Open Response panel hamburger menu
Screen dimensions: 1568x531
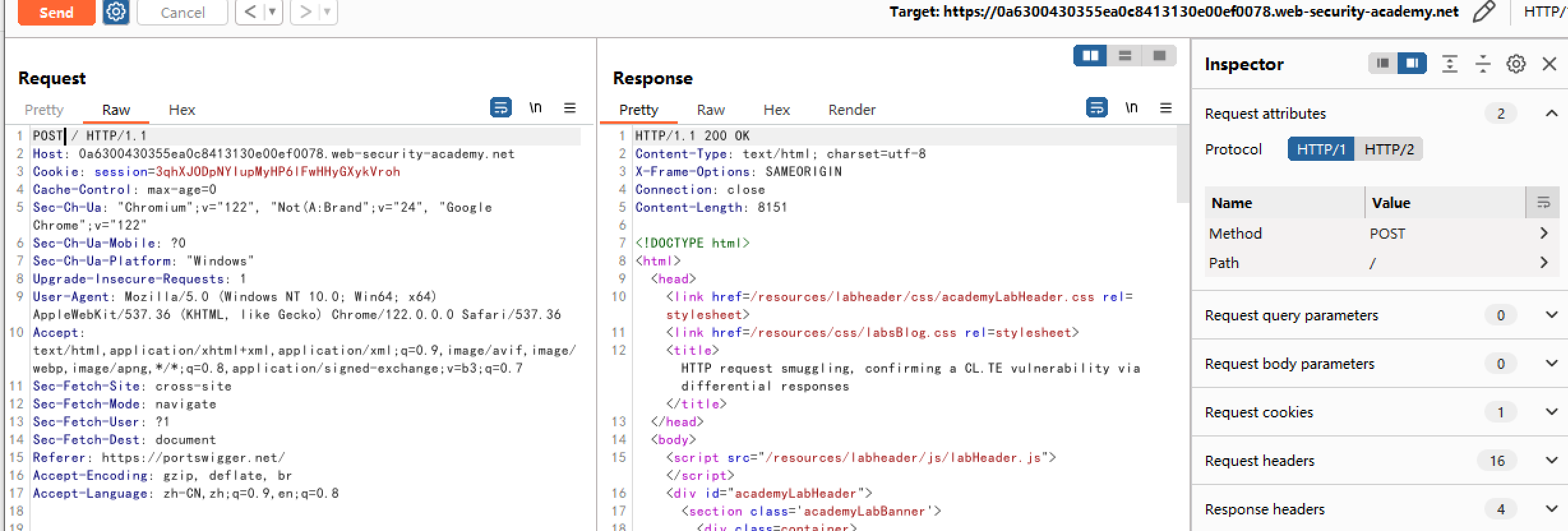(x=1165, y=108)
